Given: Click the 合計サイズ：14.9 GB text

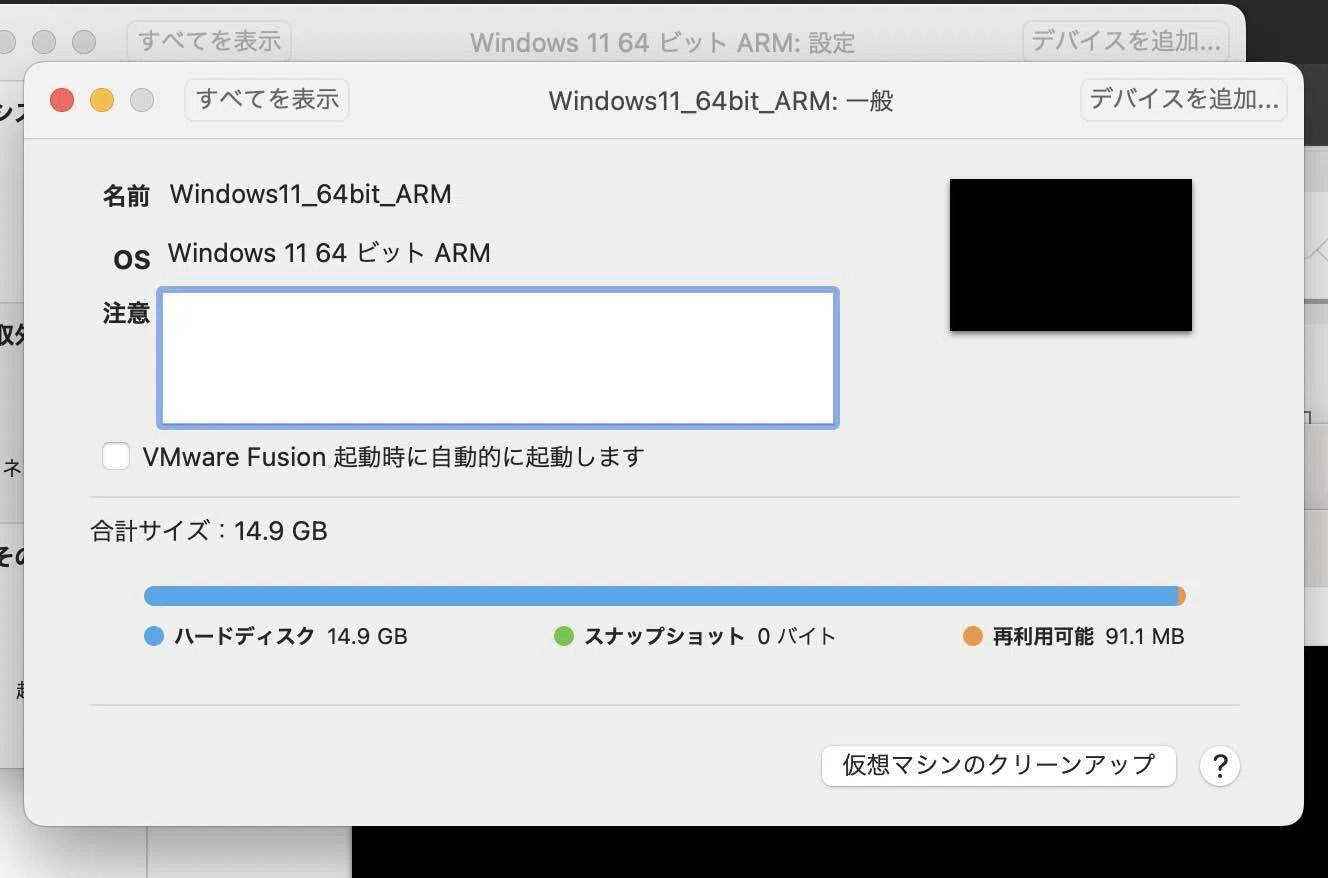Looking at the screenshot, I should (x=209, y=531).
